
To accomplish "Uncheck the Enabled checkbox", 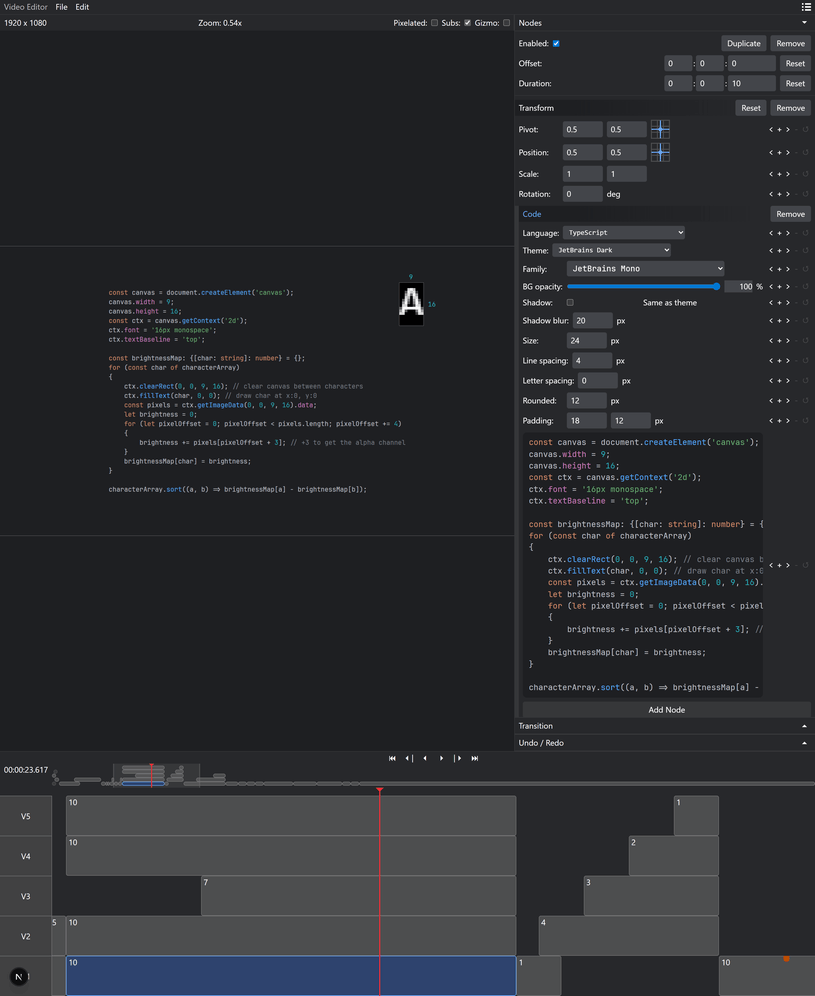I will [x=556, y=44].
